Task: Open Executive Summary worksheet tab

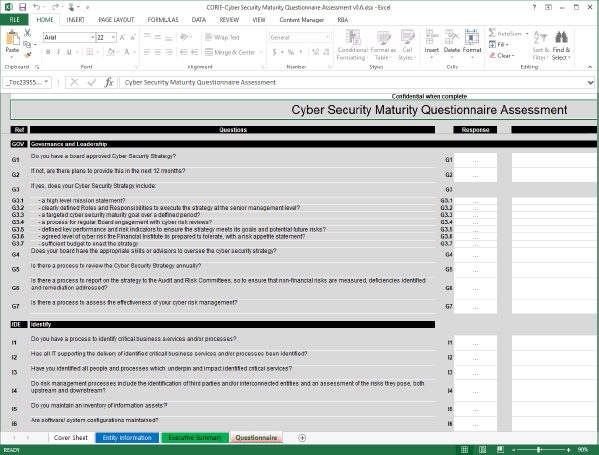Action: coord(195,438)
